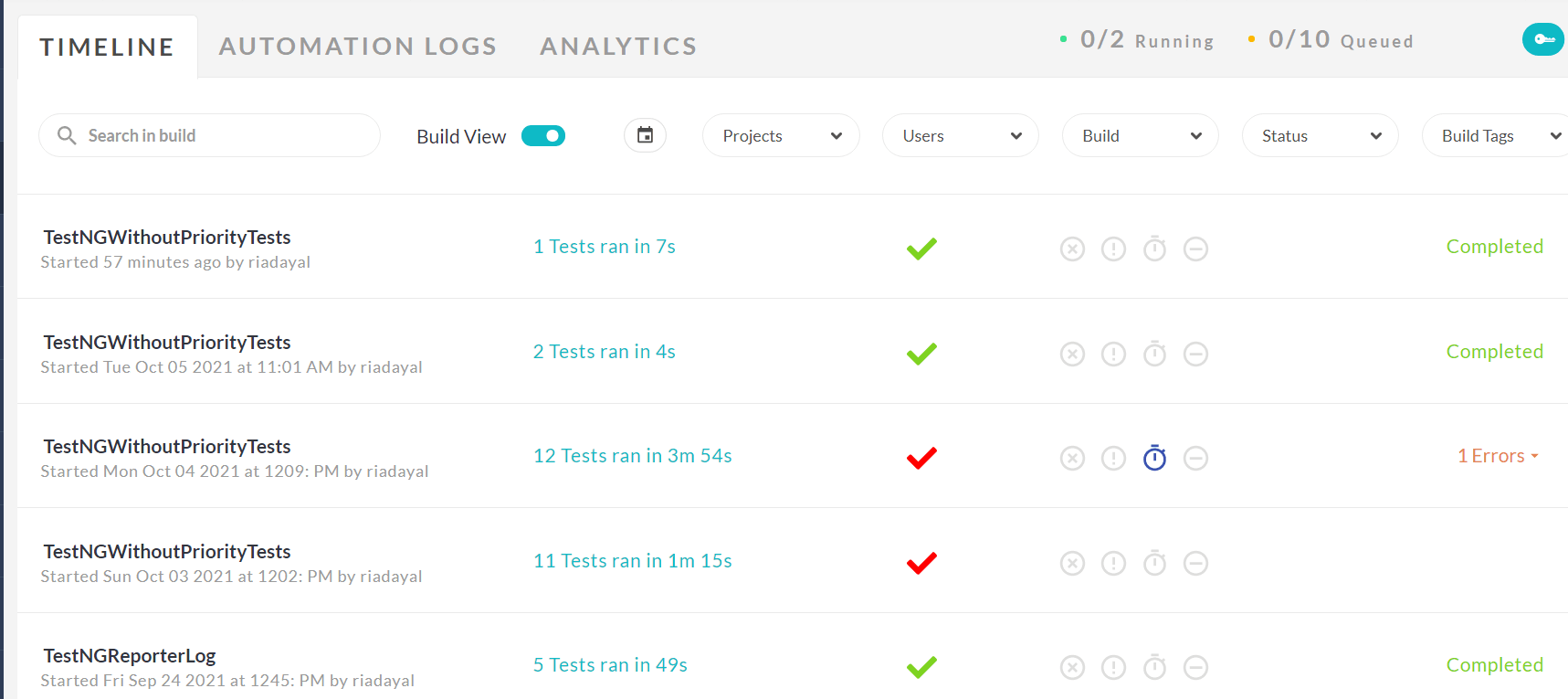Open the '5 Tests ran in 49s' link

(x=610, y=665)
